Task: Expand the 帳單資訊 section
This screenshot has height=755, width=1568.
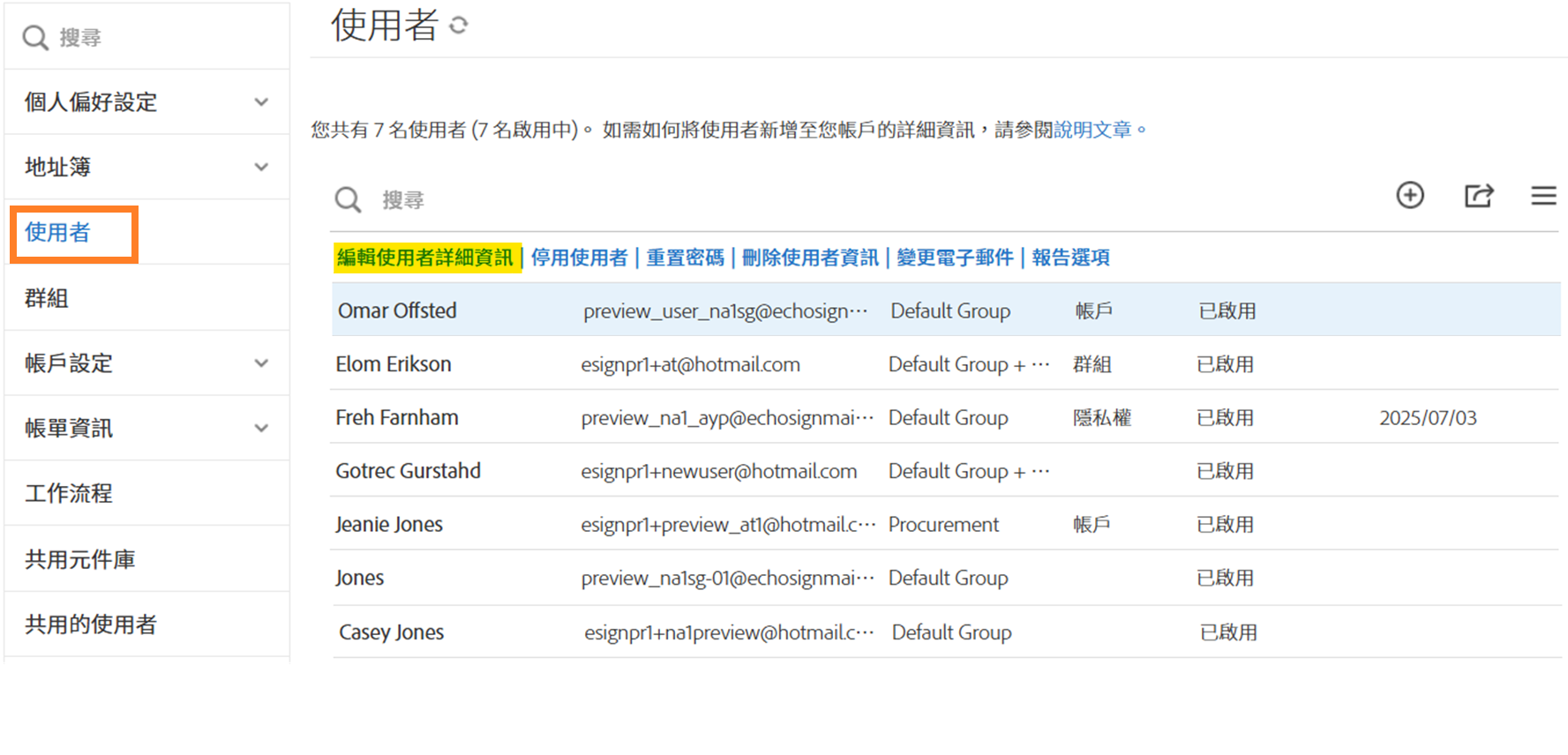Action: coord(261,429)
